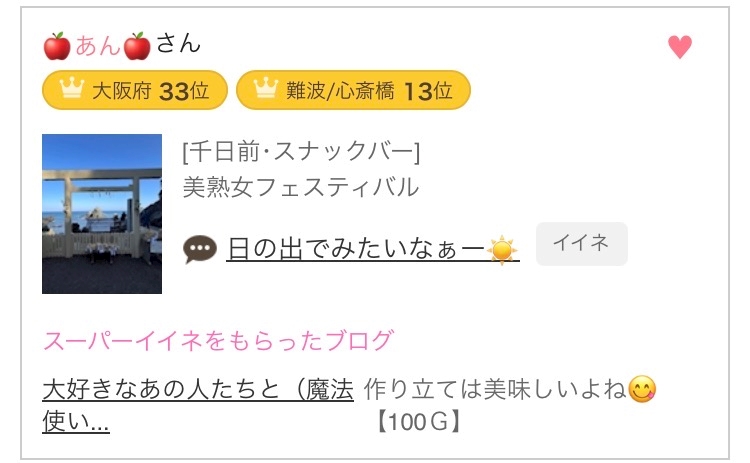The height and width of the screenshot is (463, 750).
Task: Open the 難波/心斎橋 13位 ranking badge
Action: (x=353, y=91)
